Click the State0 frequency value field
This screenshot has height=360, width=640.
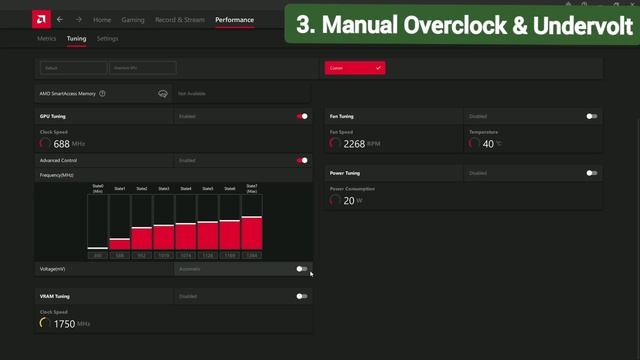tap(98, 256)
